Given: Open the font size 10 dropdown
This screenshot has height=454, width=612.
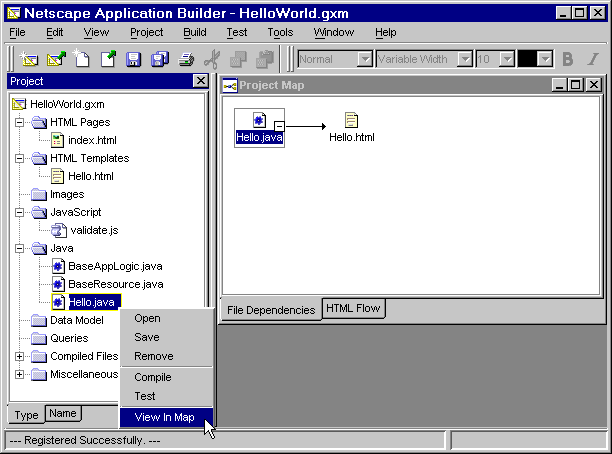Looking at the screenshot, I should [507, 59].
